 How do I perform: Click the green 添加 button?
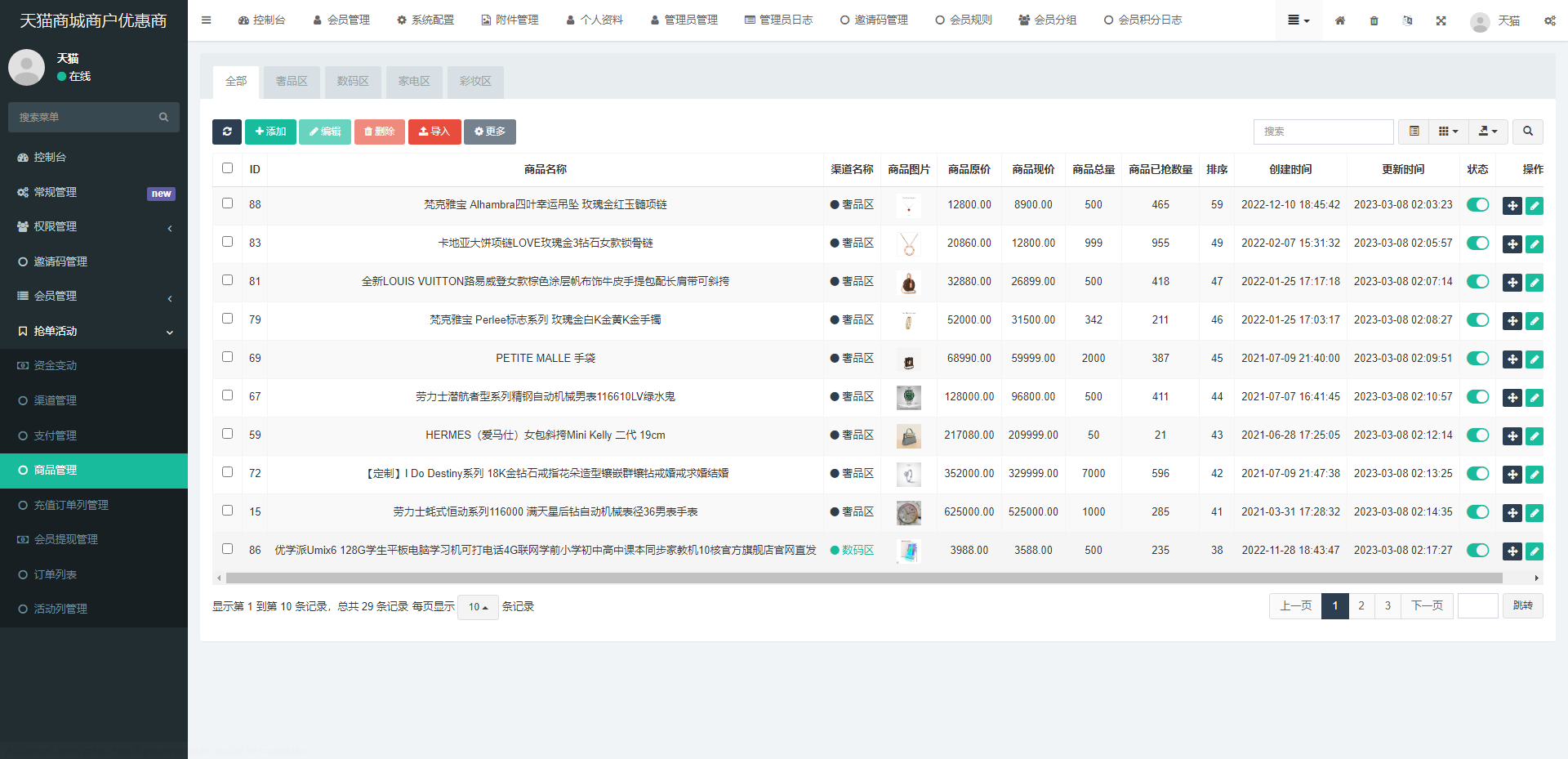point(270,132)
